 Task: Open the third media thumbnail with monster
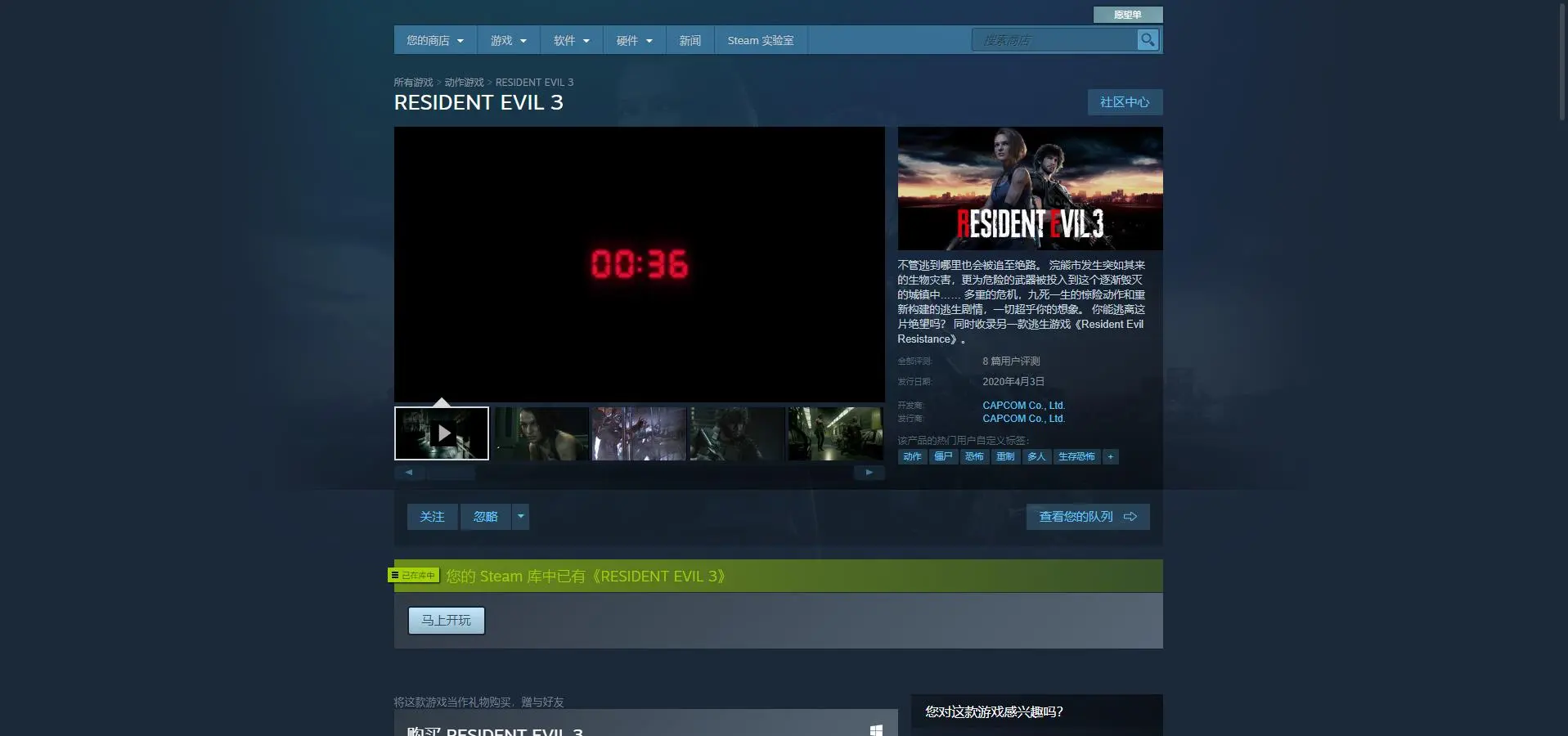639,433
